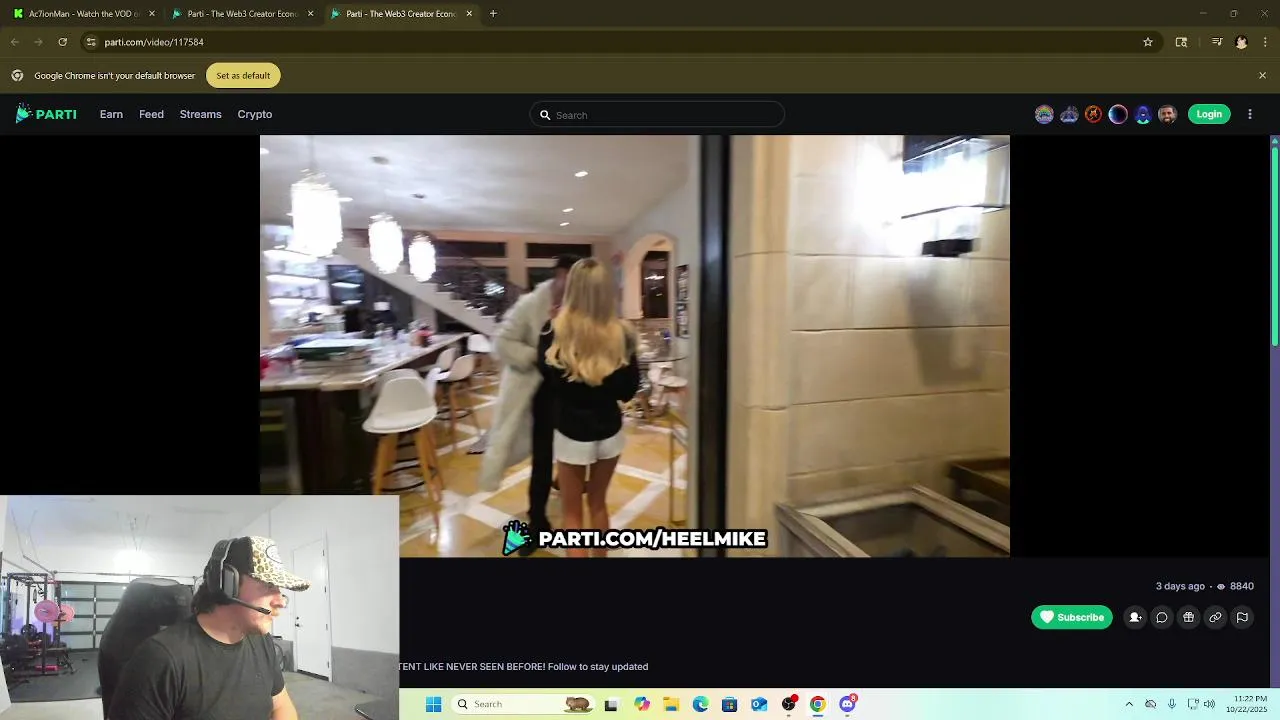
Task: Launch Copilot from taskbar
Action: point(642,704)
